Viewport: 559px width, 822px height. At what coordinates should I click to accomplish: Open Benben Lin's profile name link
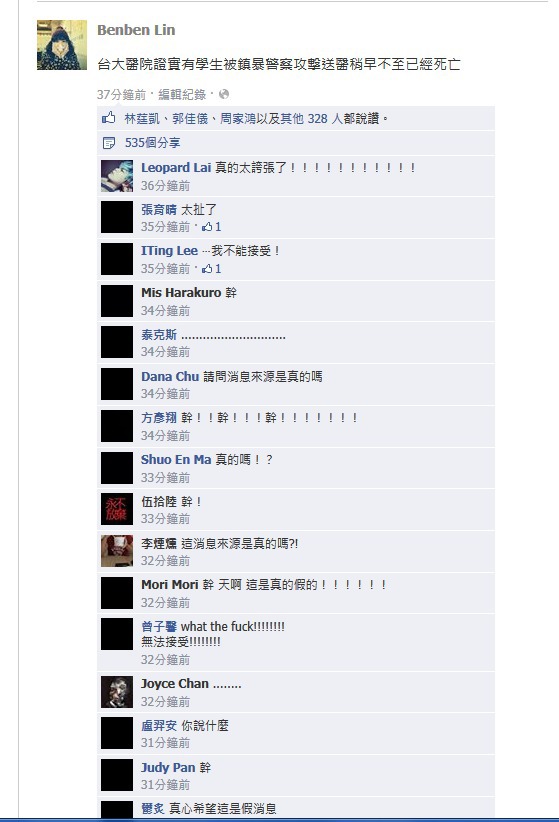coord(136,30)
